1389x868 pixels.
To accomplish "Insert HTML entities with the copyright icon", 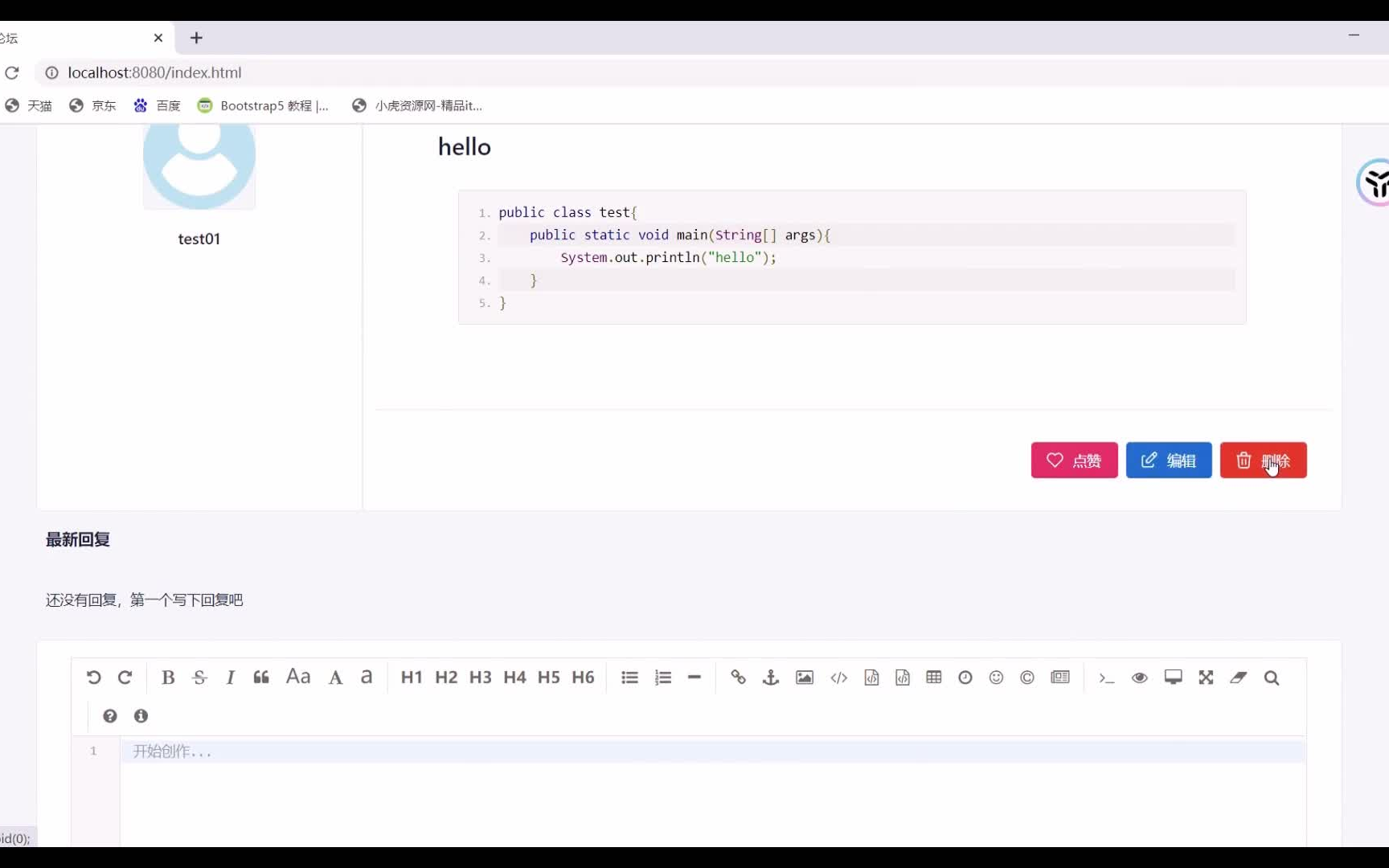I will point(1027,678).
